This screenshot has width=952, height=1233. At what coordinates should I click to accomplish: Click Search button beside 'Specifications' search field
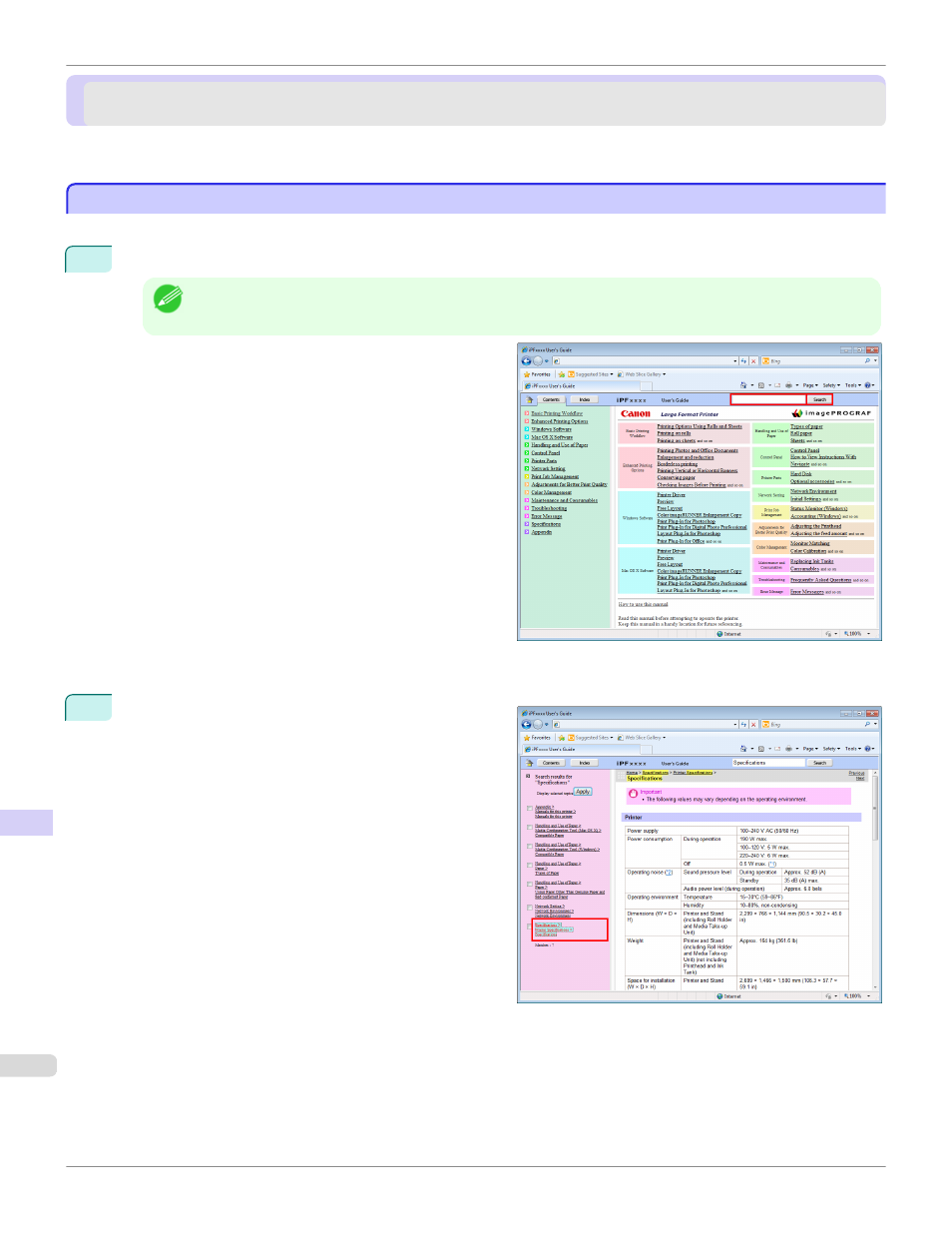pos(819,763)
